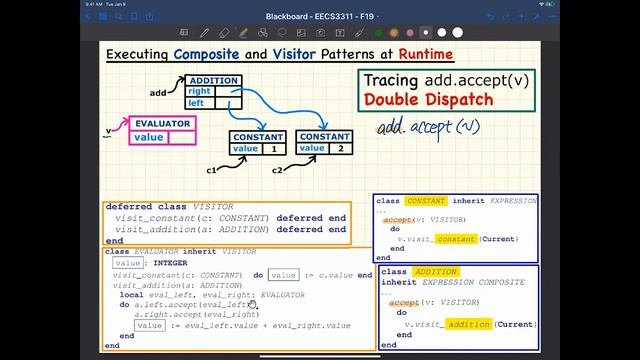
Task: Select the Eraser tool
Action: 224,33
